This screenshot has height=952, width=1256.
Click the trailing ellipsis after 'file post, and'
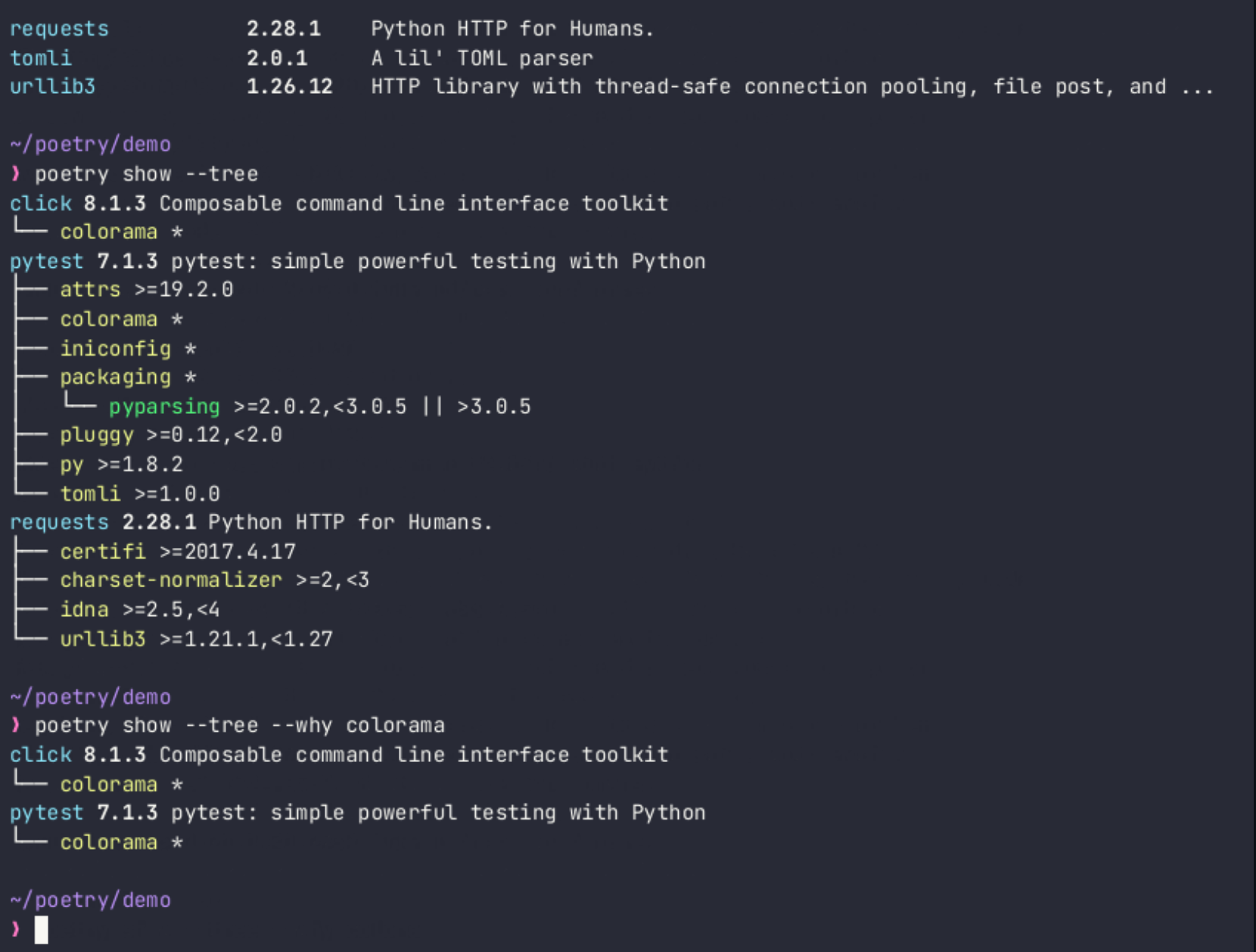(1197, 87)
